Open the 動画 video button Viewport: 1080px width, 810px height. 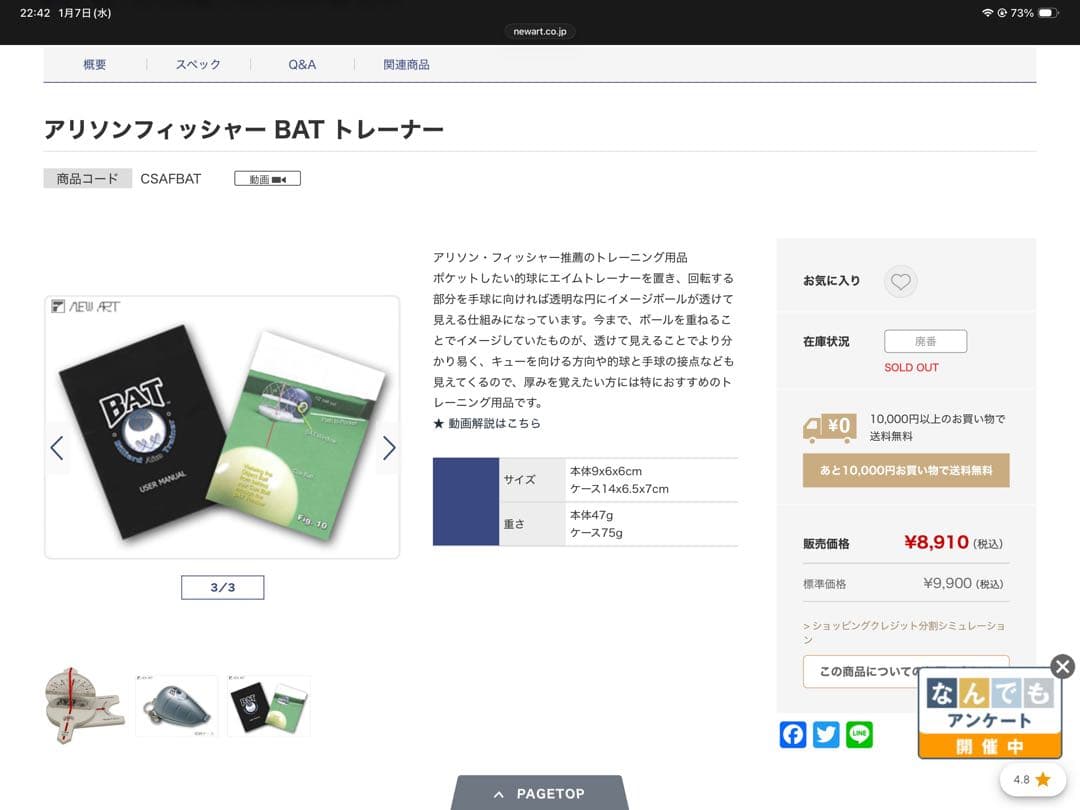point(267,179)
